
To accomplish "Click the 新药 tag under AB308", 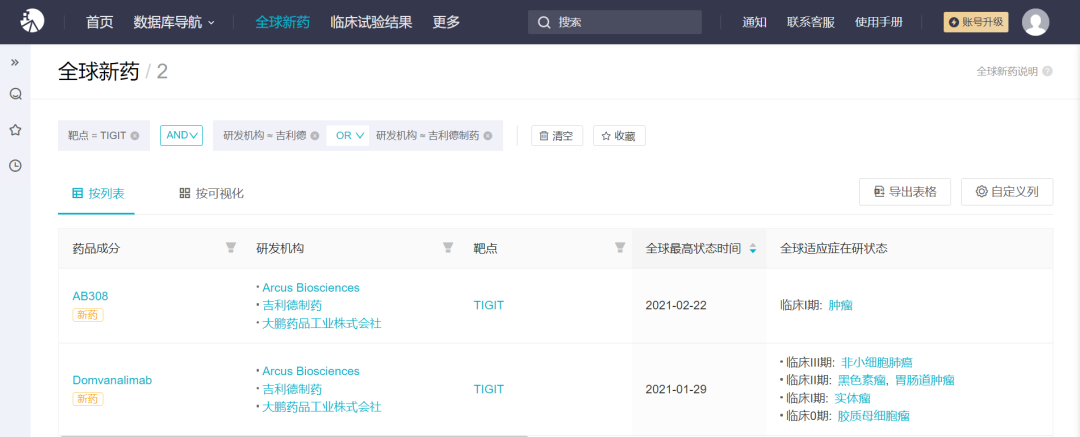I will [x=87, y=315].
